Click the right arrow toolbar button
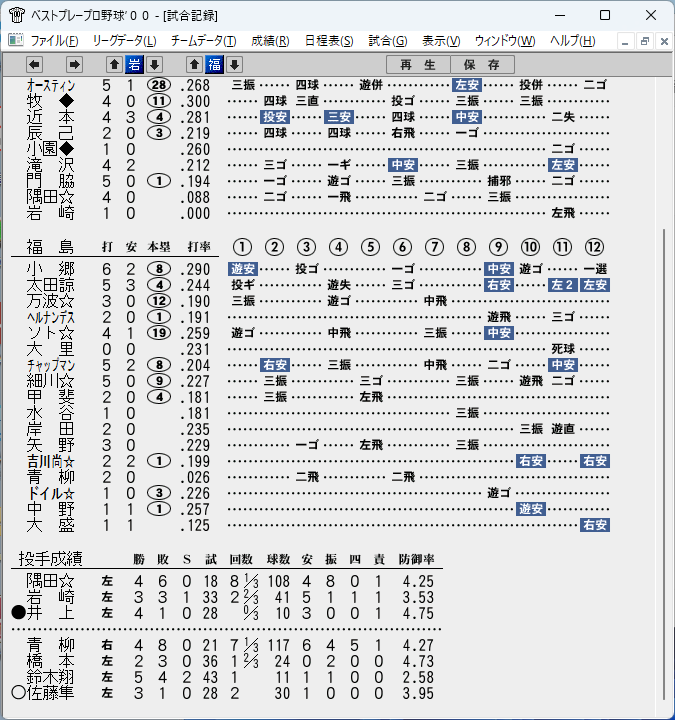675x720 pixels. [x=74, y=65]
